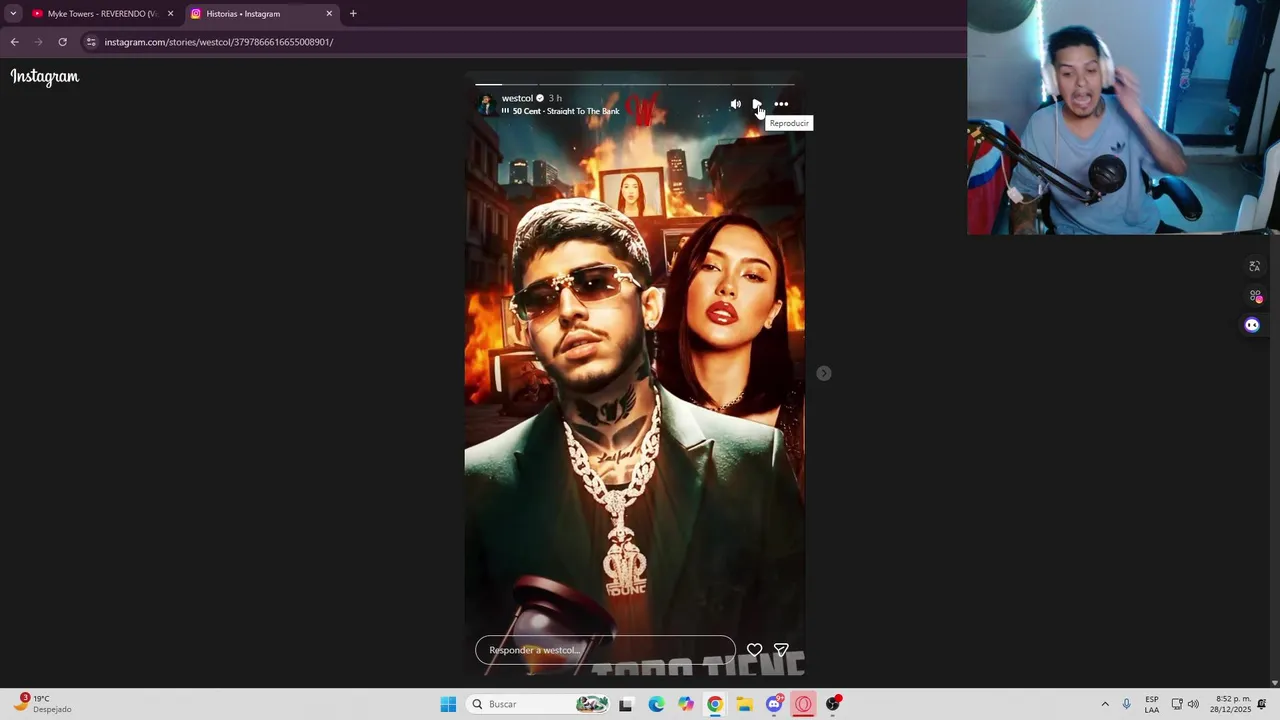Screen dimensions: 1280x720
Task: Change the ESP LAA keyboard language
Action: pyautogui.click(x=1152, y=704)
